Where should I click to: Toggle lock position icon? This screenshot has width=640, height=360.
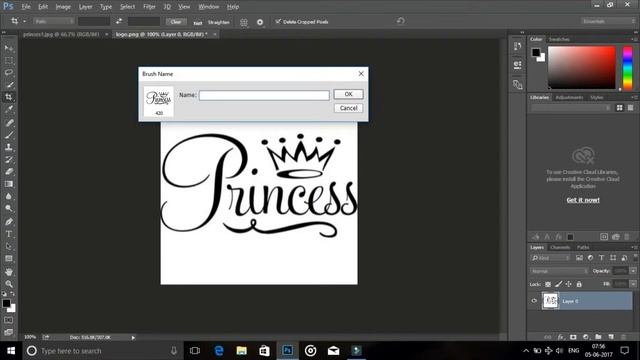click(x=569, y=284)
